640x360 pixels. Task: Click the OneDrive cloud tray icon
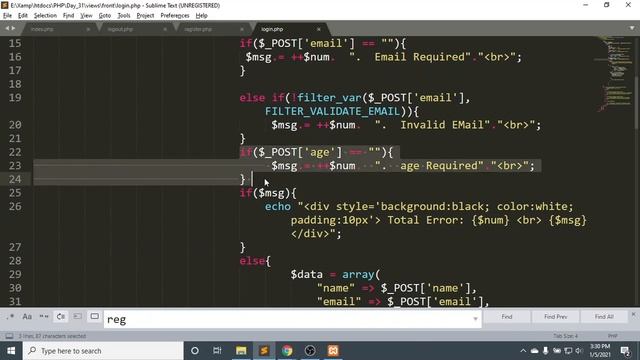pos(534,351)
